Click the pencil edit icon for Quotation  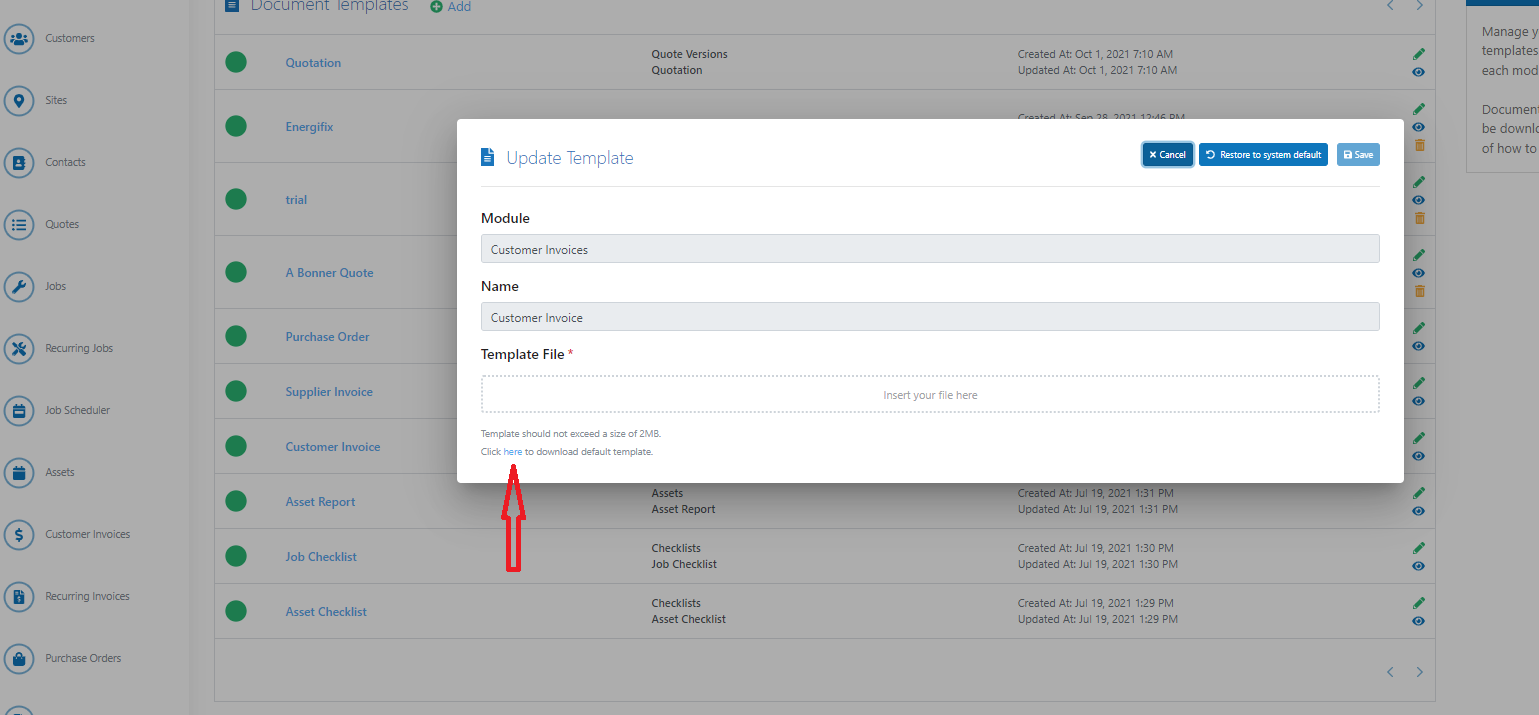point(1419,54)
